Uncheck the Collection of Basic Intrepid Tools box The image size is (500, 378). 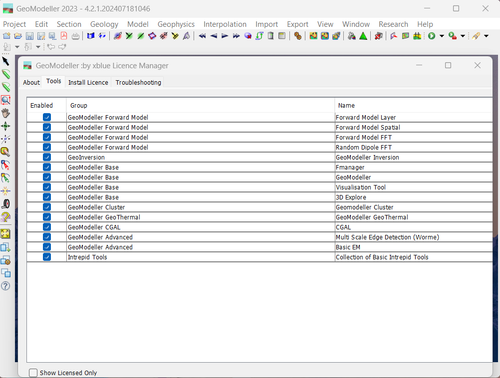(x=47, y=257)
